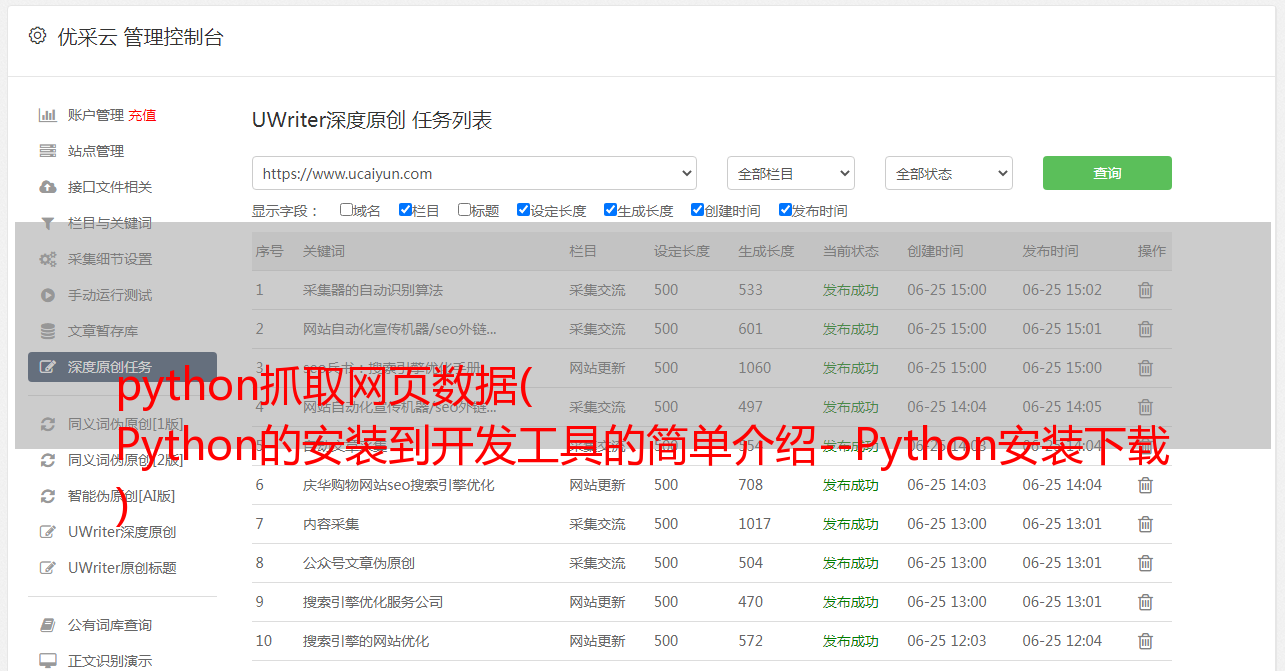Uncheck the 生成长度 field checkbox
Image resolution: width=1285 pixels, height=671 pixels.
pos(610,210)
